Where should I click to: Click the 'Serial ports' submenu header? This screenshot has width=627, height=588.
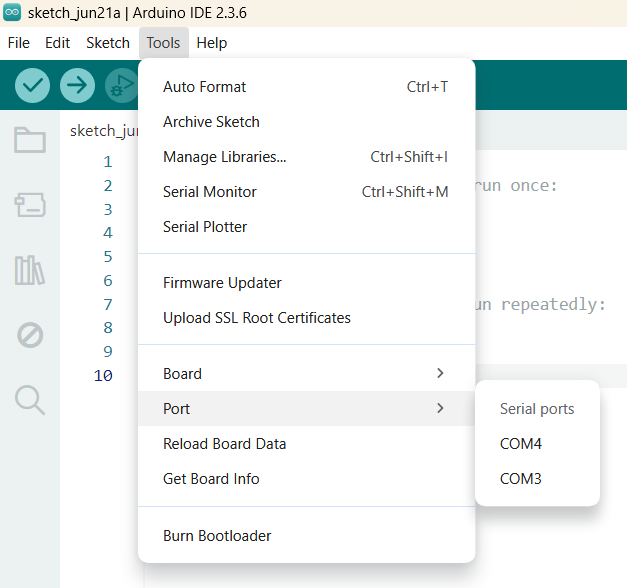tap(537, 409)
